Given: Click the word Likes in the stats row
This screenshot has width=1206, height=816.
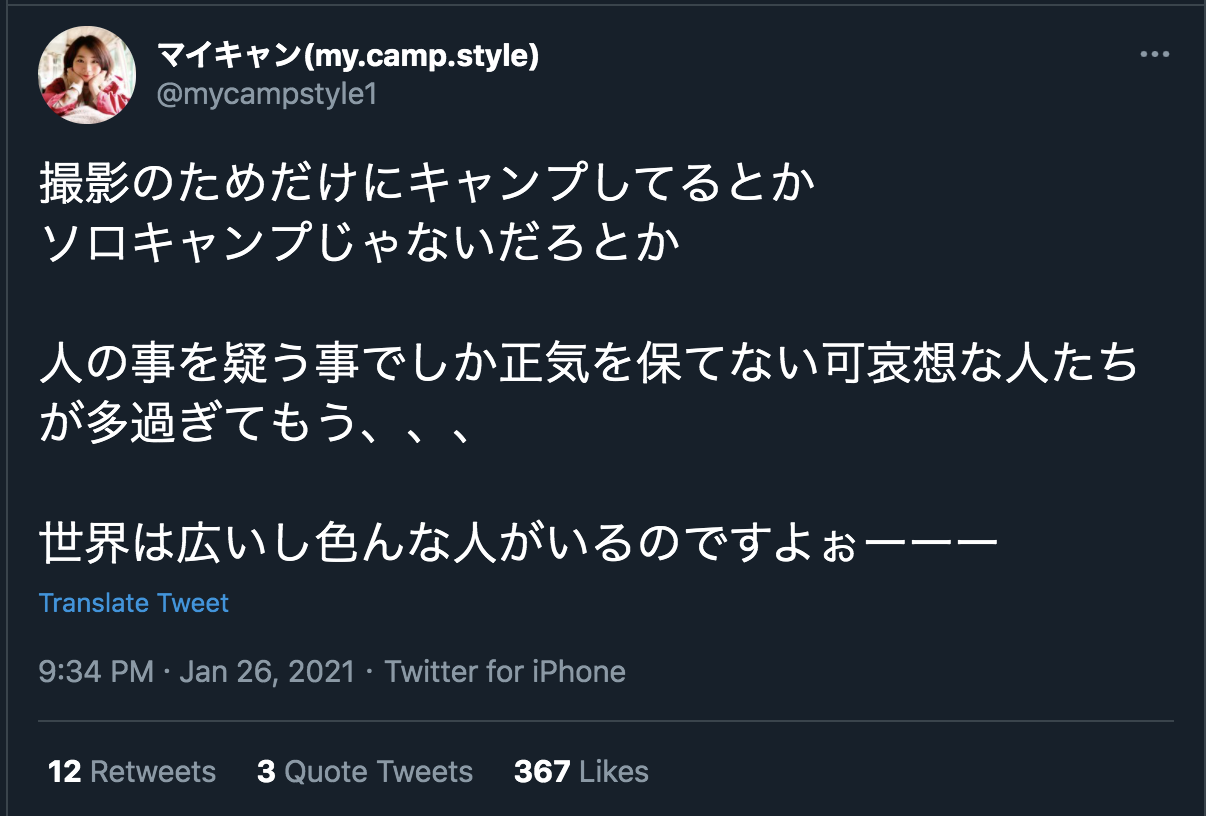Looking at the screenshot, I should pyautogui.click(x=614, y=771).
